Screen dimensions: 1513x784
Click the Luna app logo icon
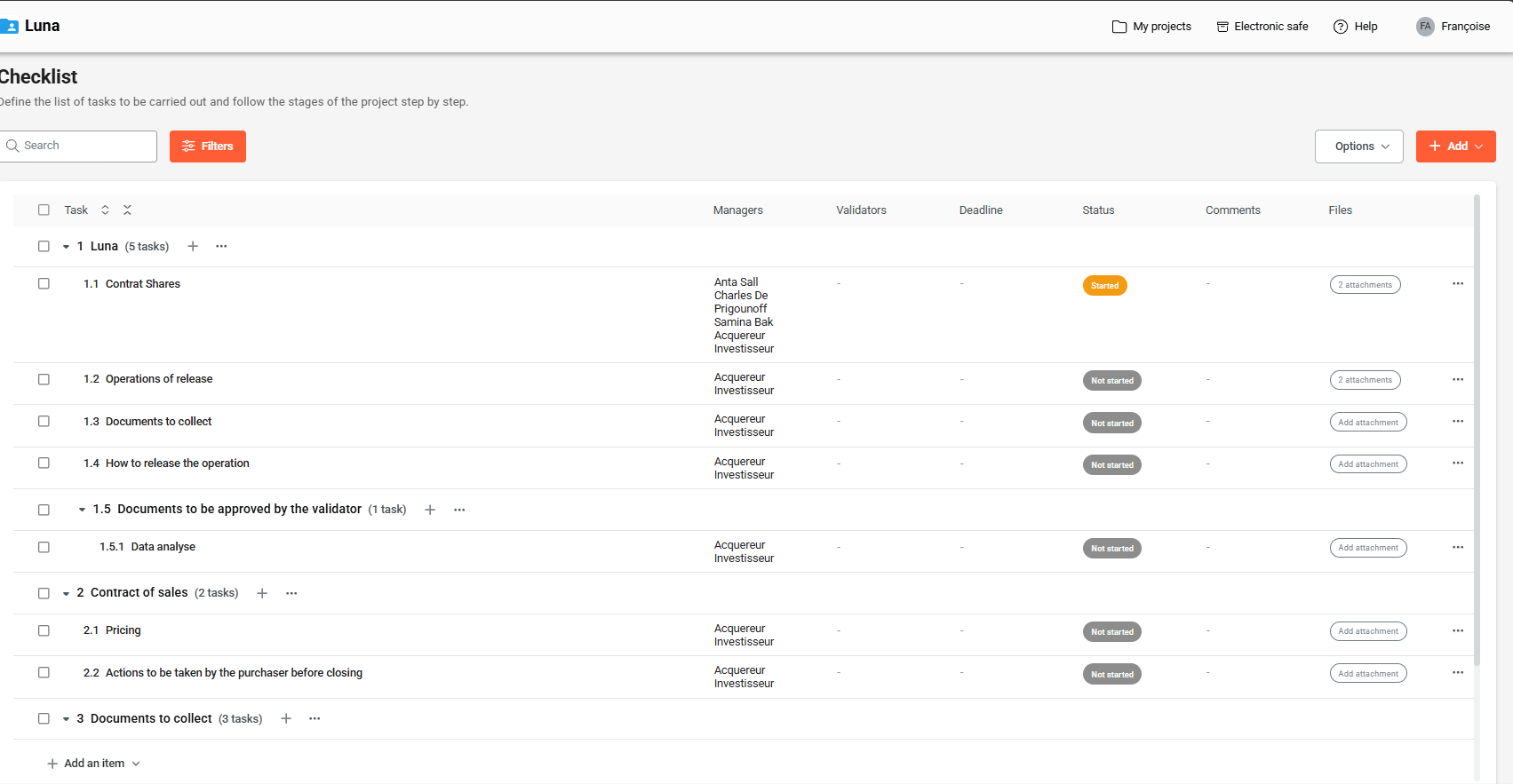click(x=10, y=27)
